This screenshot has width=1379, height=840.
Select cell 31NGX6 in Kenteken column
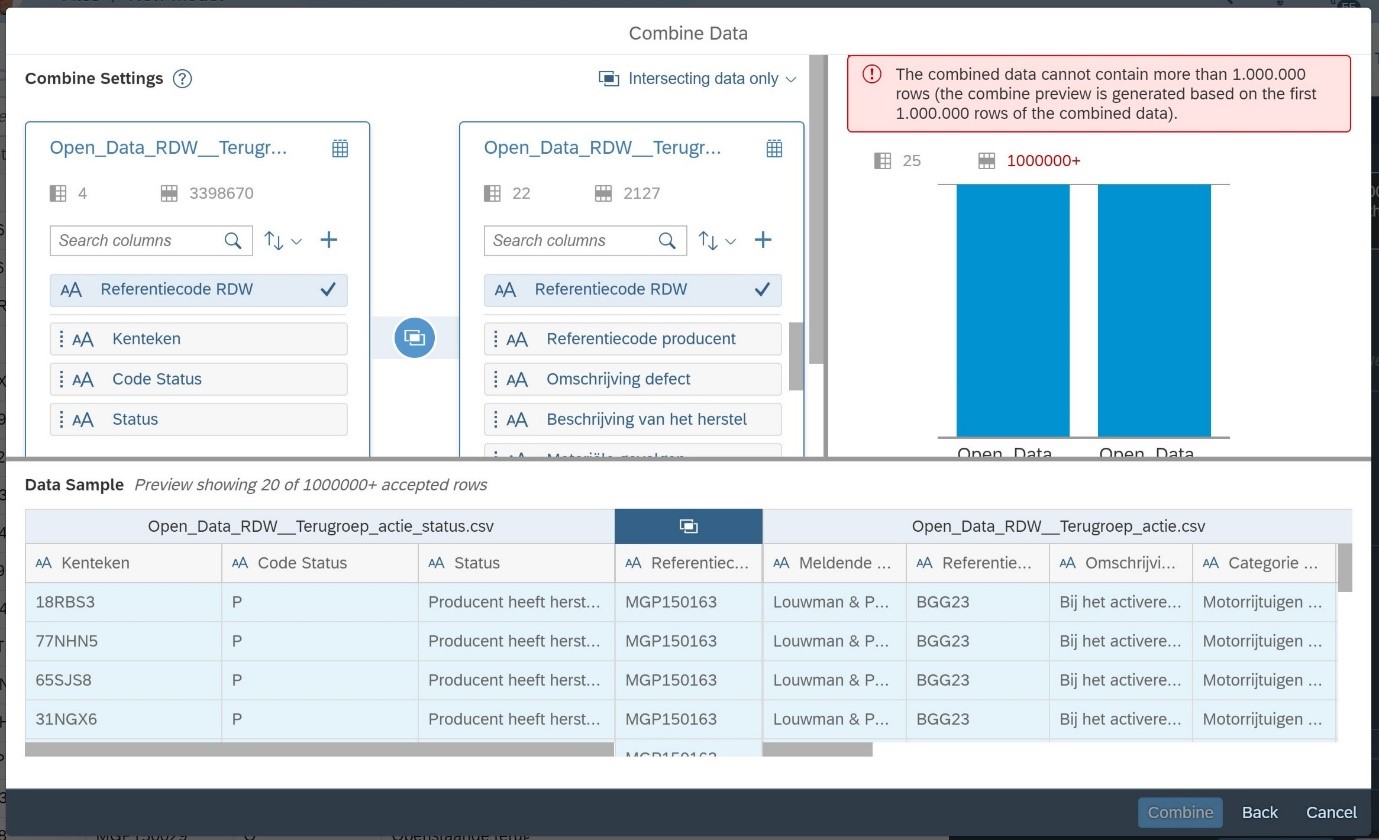123,719
